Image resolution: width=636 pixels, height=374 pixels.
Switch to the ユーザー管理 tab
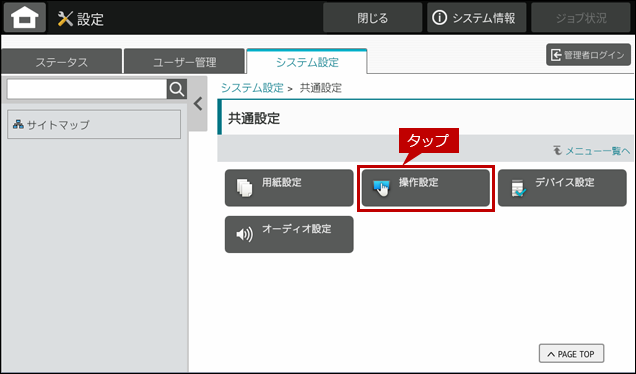(185, 62)
